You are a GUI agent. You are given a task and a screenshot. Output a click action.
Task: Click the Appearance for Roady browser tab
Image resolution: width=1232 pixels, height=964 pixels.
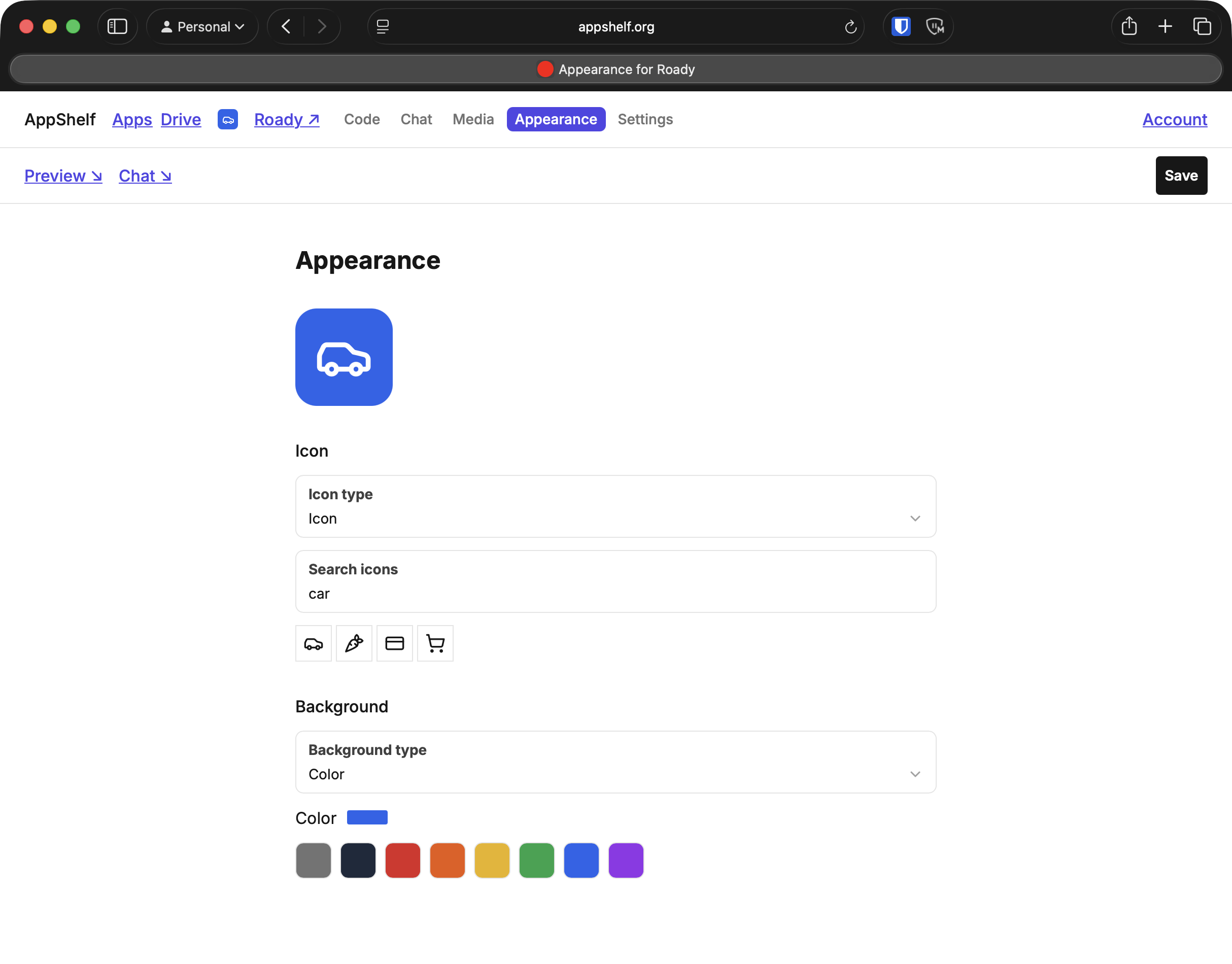point(615,70)
